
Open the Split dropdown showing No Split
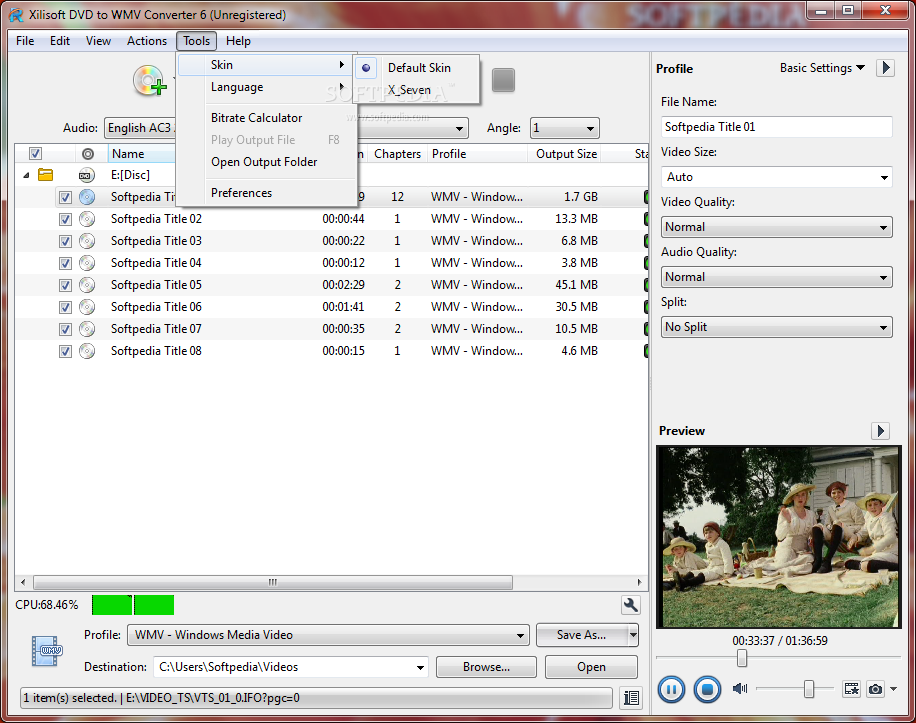click(776, 327)
